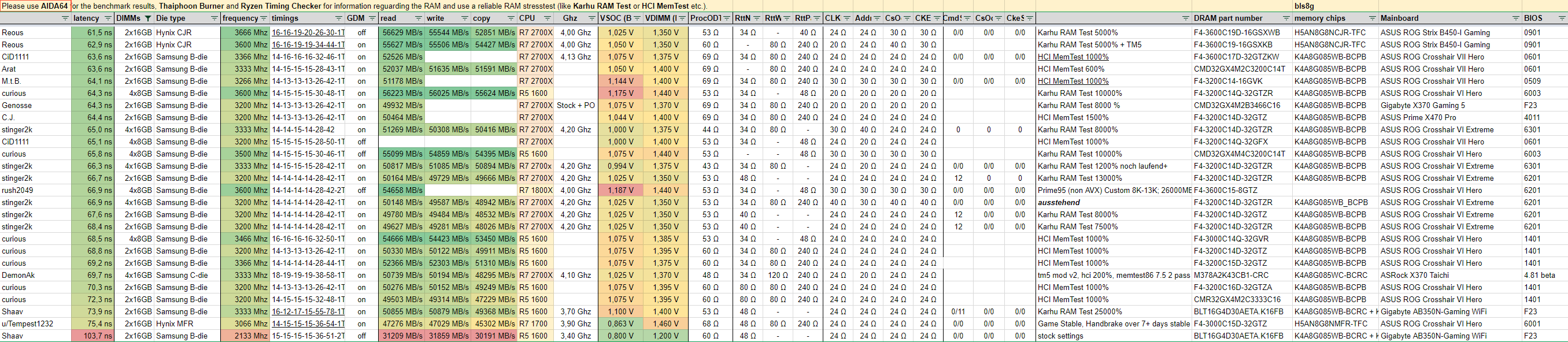The height and width of the screenshot is (342, 1568).
Task: Open the memory chips column filter
Action: (x=1372, y=18)
